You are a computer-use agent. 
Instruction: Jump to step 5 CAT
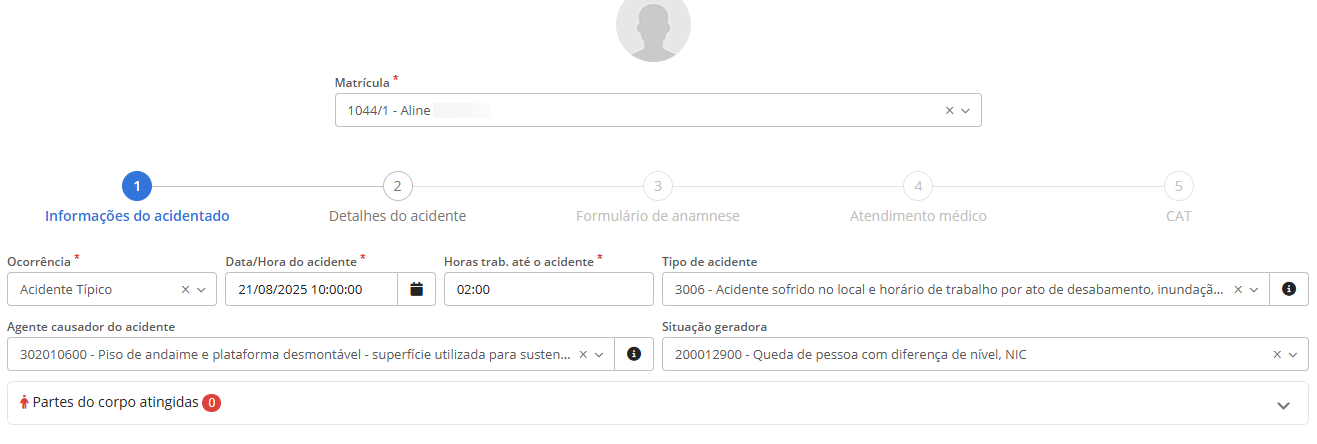point(1178,186)
